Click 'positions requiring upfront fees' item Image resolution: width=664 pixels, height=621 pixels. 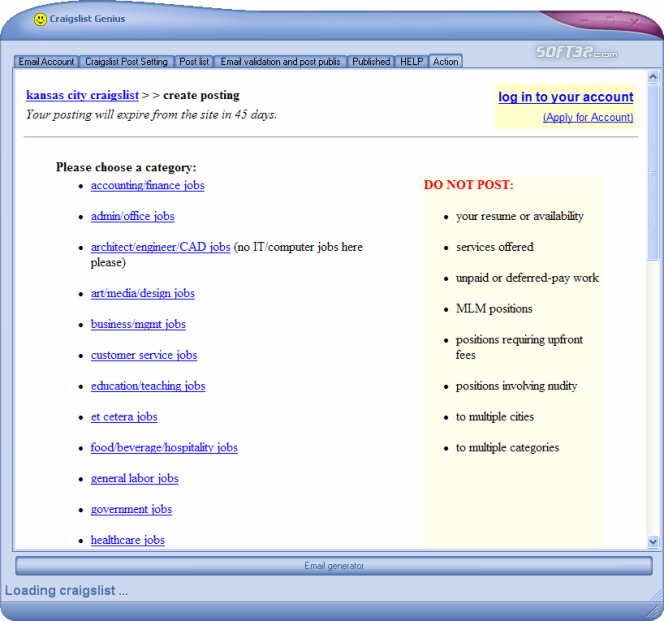(x=519, y=347)
